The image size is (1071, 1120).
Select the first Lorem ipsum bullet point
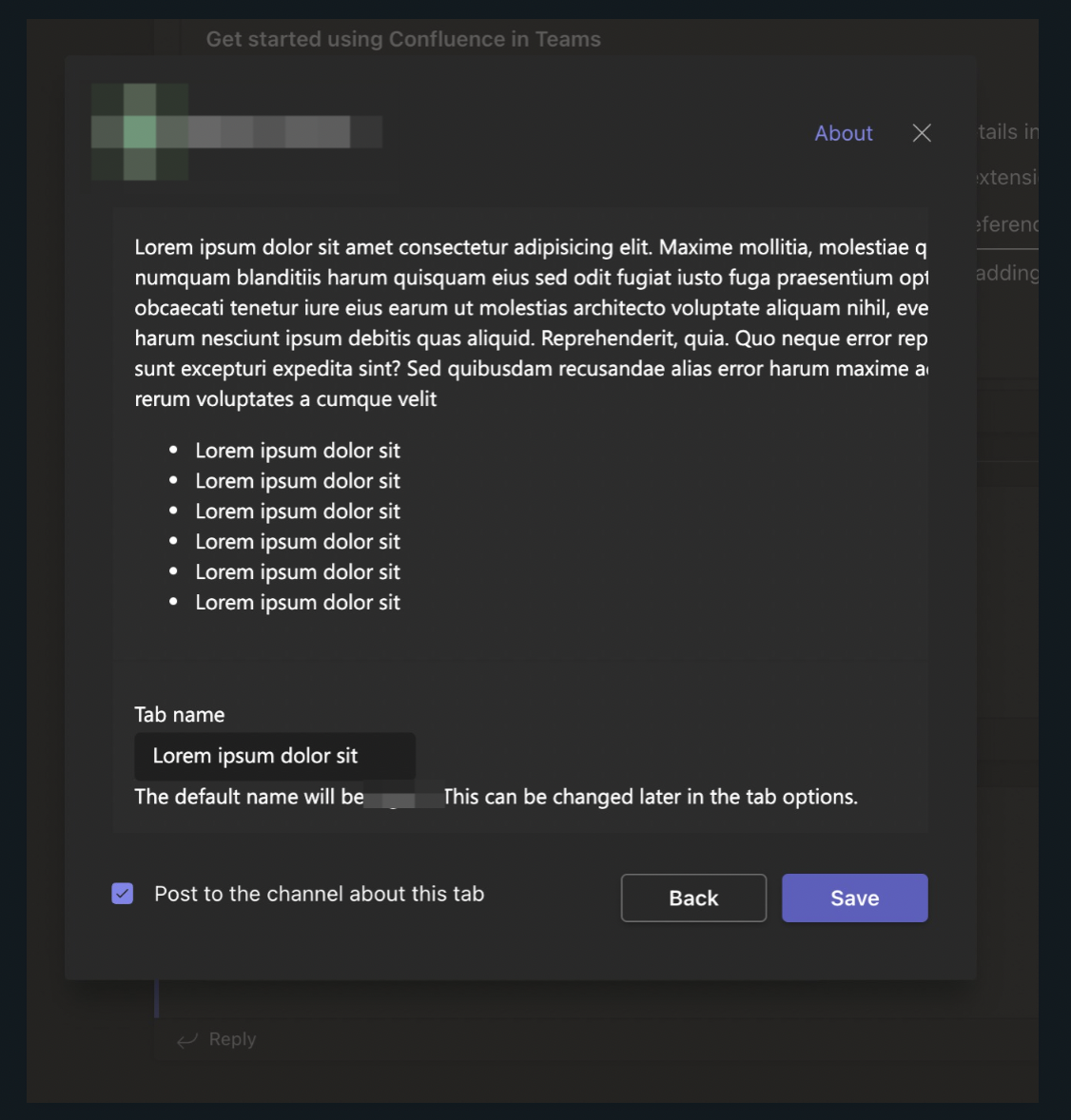point(298,450)
